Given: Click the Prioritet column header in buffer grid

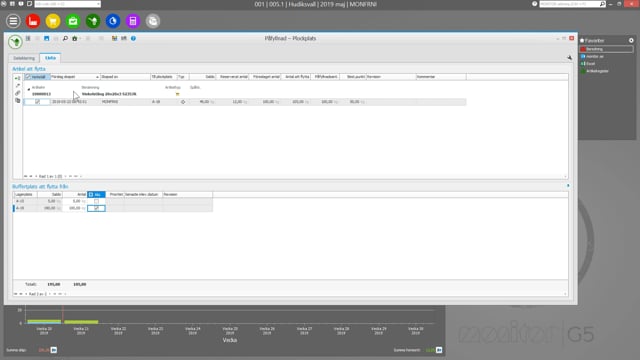Looking at the screenshot, I should point(115,195).
